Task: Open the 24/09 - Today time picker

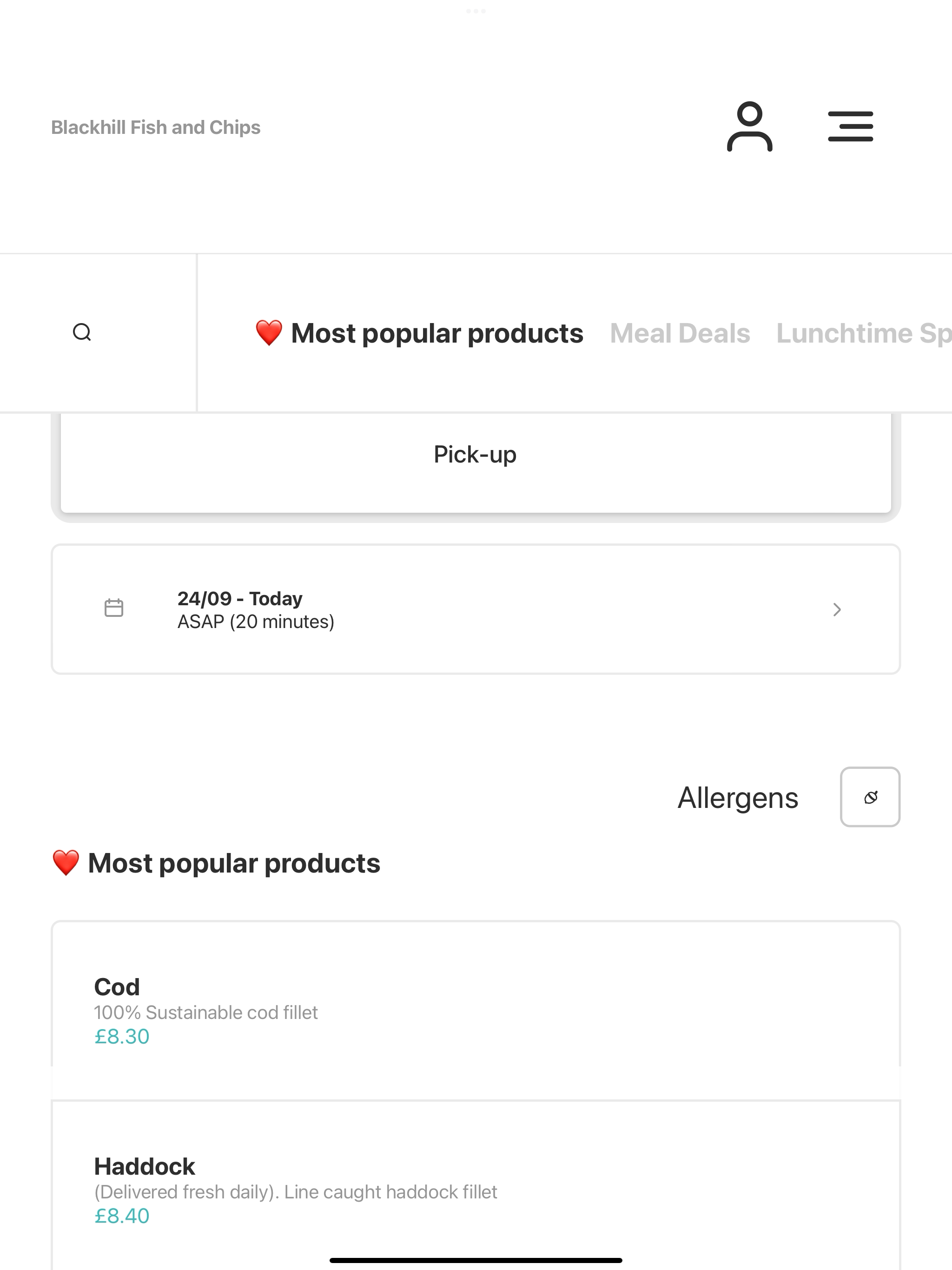Action: pos(476,609)
